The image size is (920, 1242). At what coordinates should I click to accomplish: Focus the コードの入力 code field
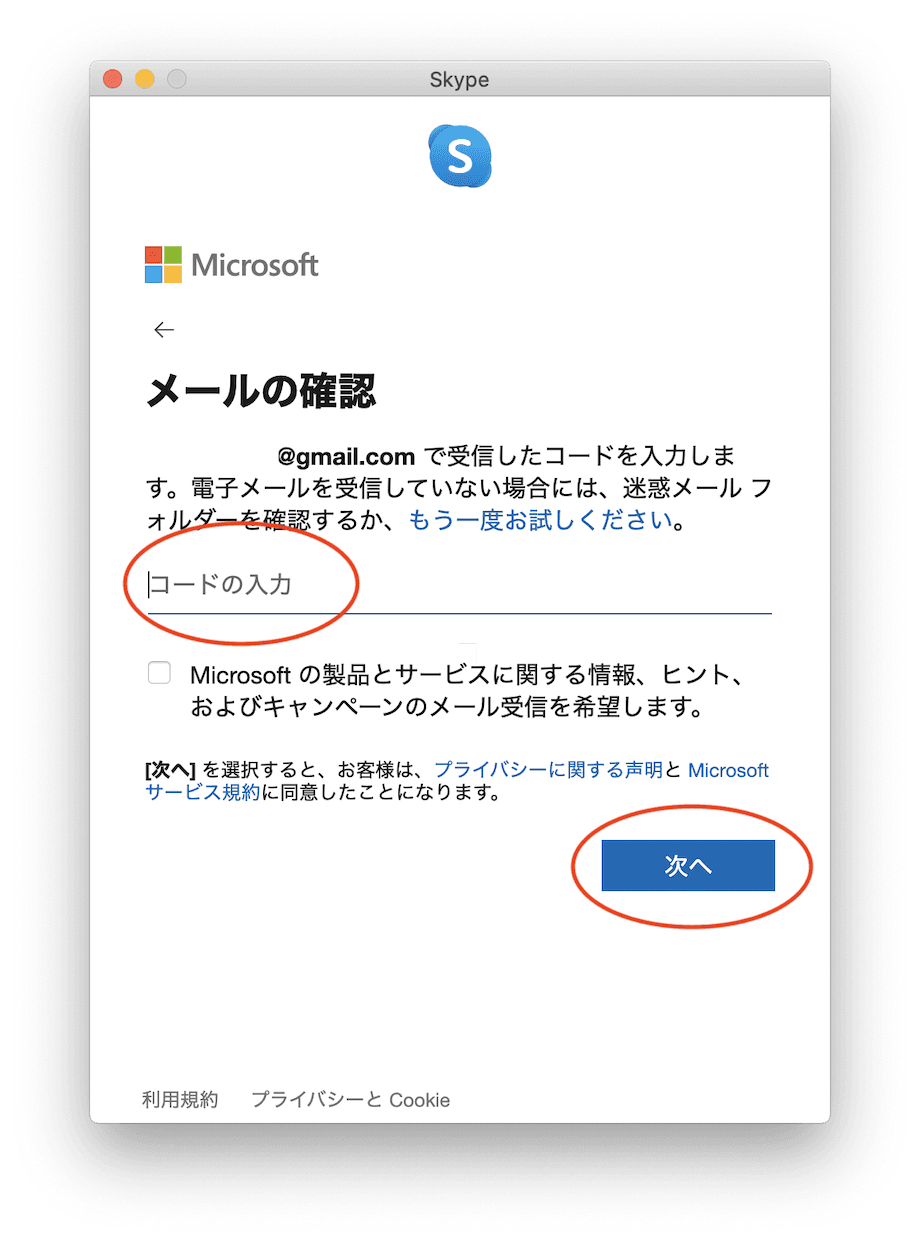[460, 585]
